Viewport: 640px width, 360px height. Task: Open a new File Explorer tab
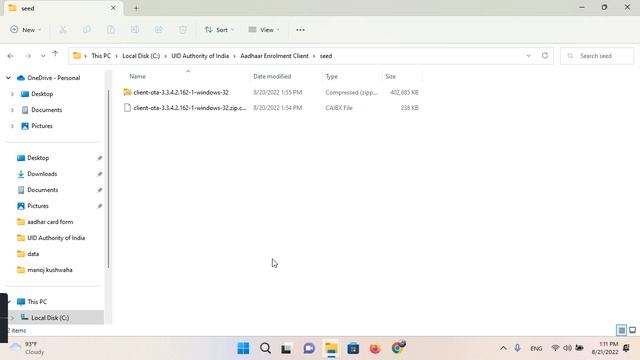136,8
